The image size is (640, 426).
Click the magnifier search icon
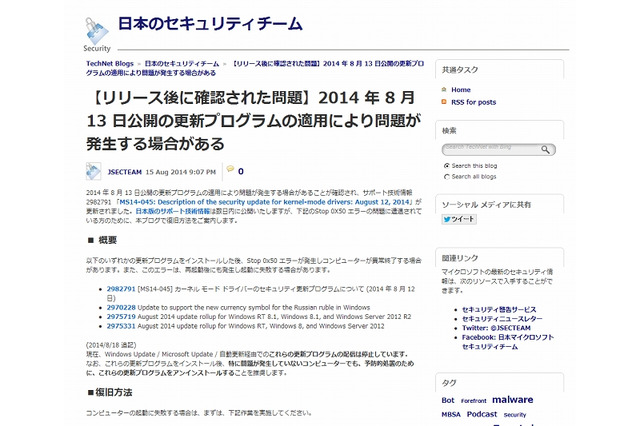click(546, 150)
